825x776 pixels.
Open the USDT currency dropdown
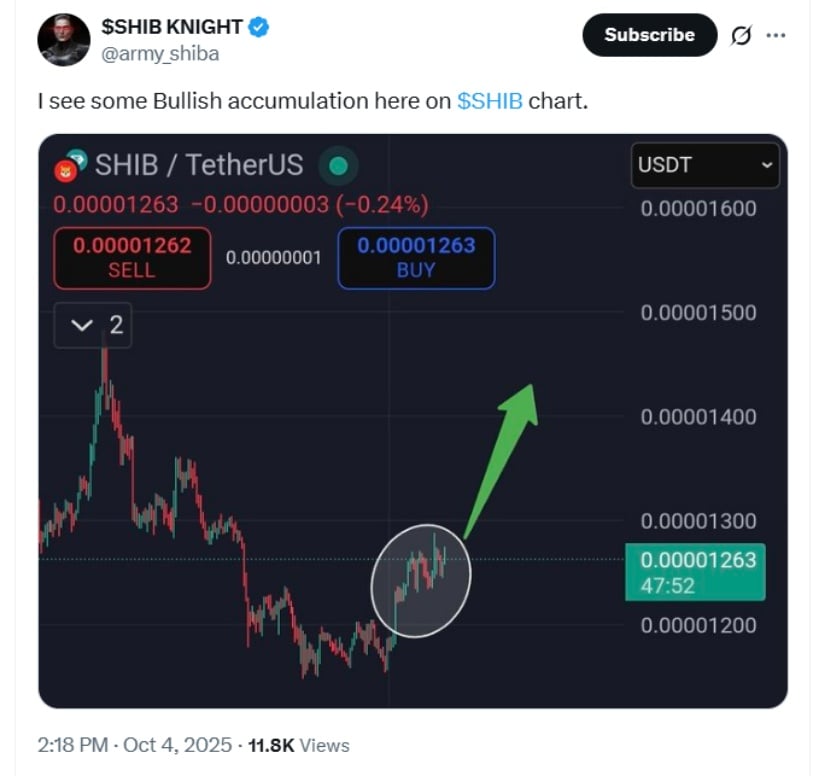(x=705, y=165)
